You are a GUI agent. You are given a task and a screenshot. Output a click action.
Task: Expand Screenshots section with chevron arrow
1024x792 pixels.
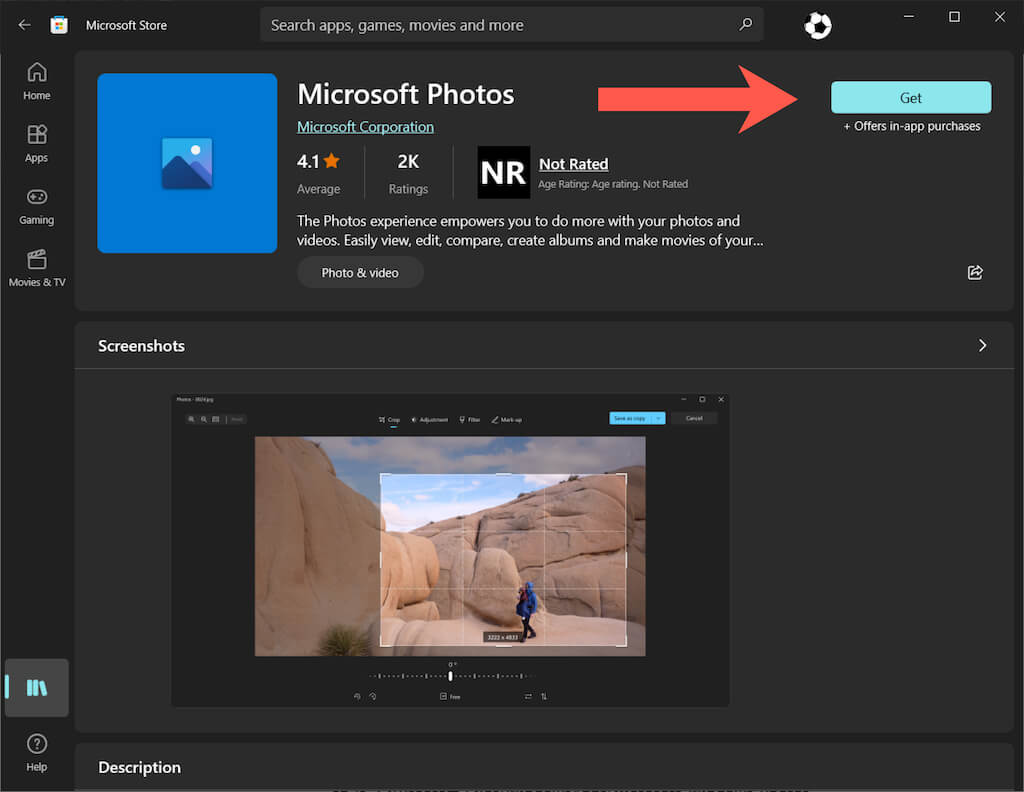(x=982, y=345)
